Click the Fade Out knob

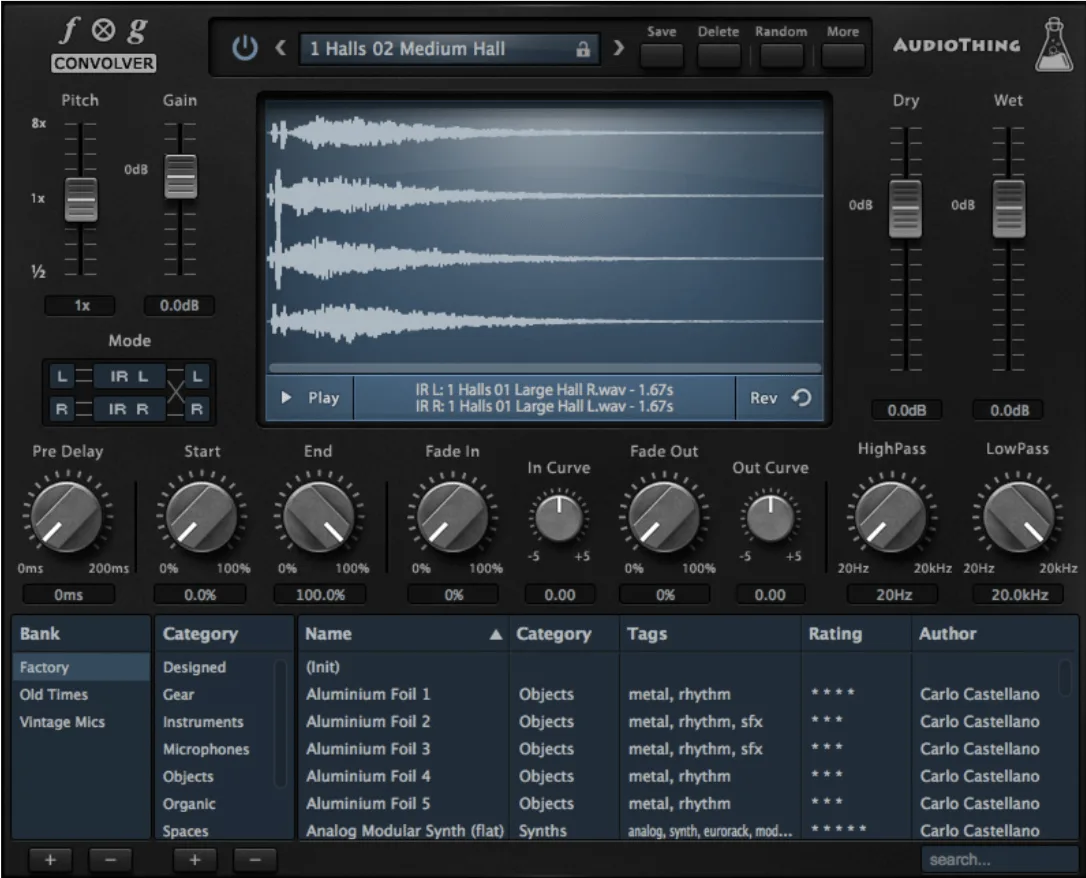(x=664, y=517)
